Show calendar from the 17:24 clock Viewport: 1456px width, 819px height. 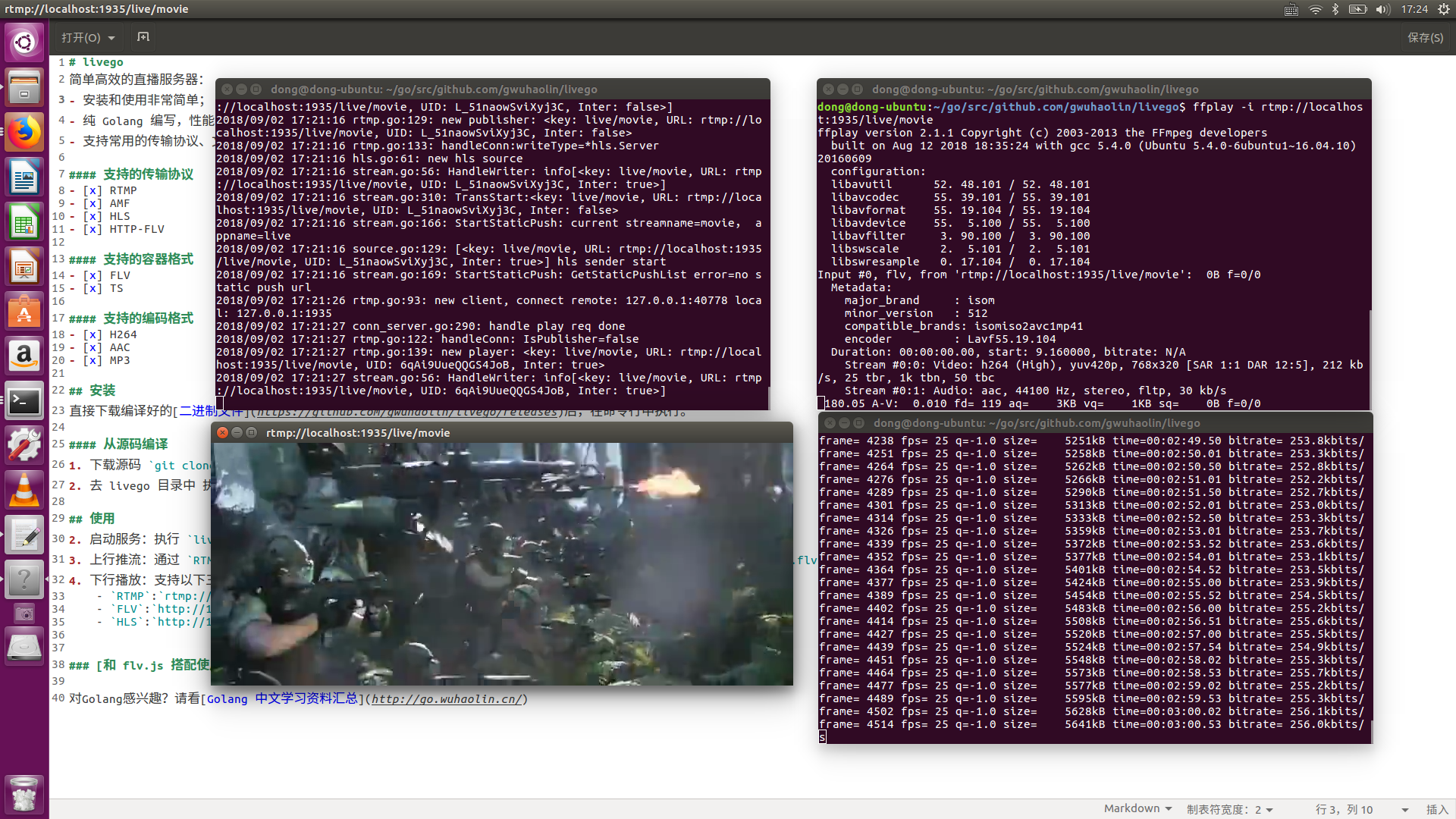point(1414,9)
